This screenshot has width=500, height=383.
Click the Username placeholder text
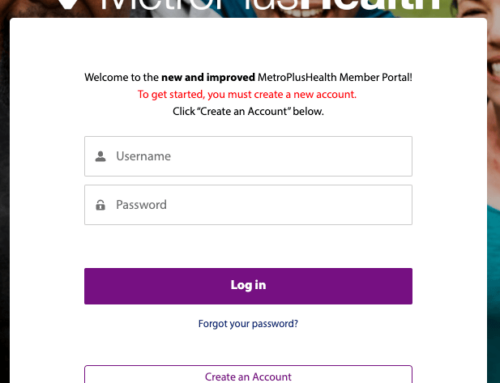point(143,156)
